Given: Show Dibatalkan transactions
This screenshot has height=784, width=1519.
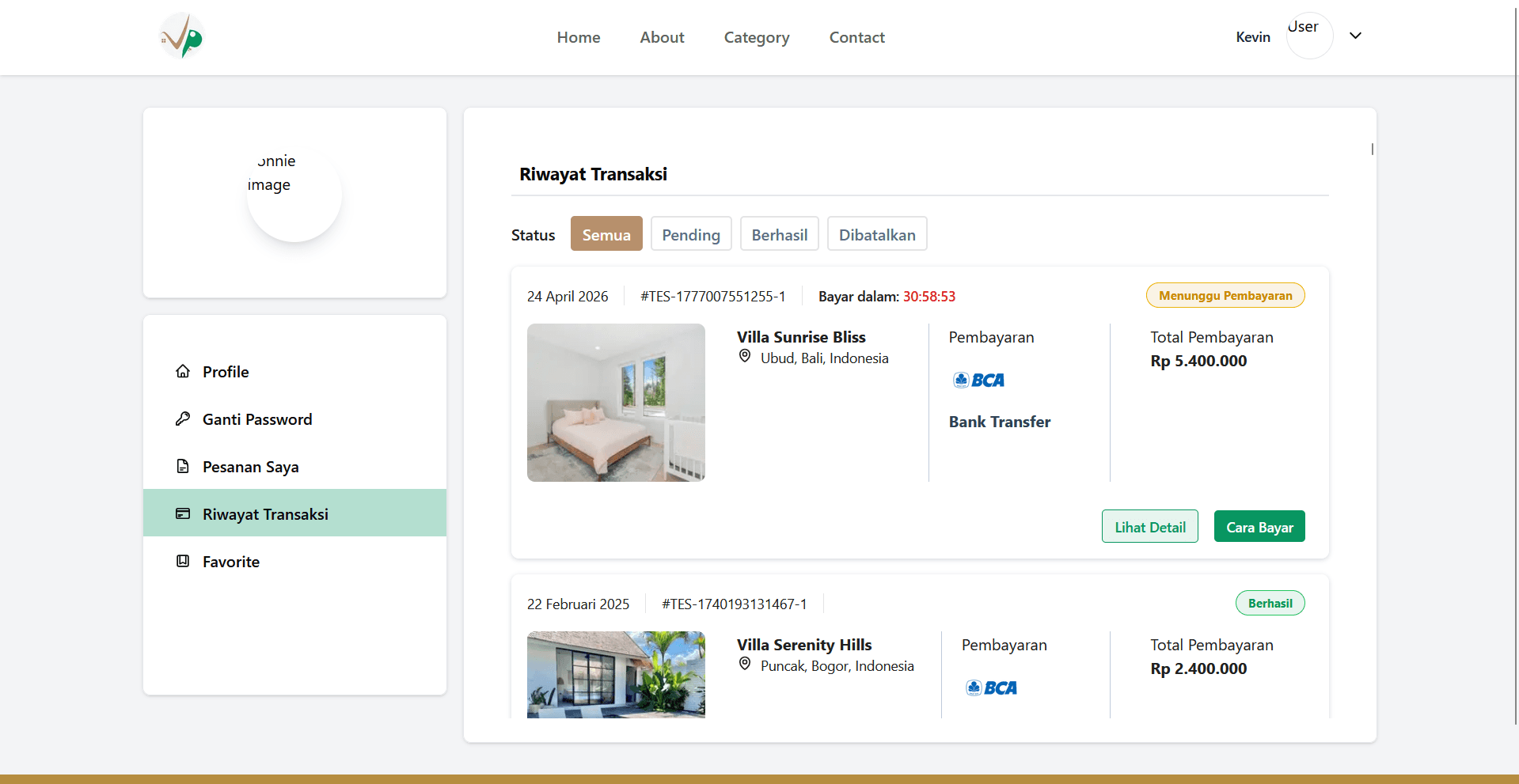Looking at the screenshot, I should (877, 234).
